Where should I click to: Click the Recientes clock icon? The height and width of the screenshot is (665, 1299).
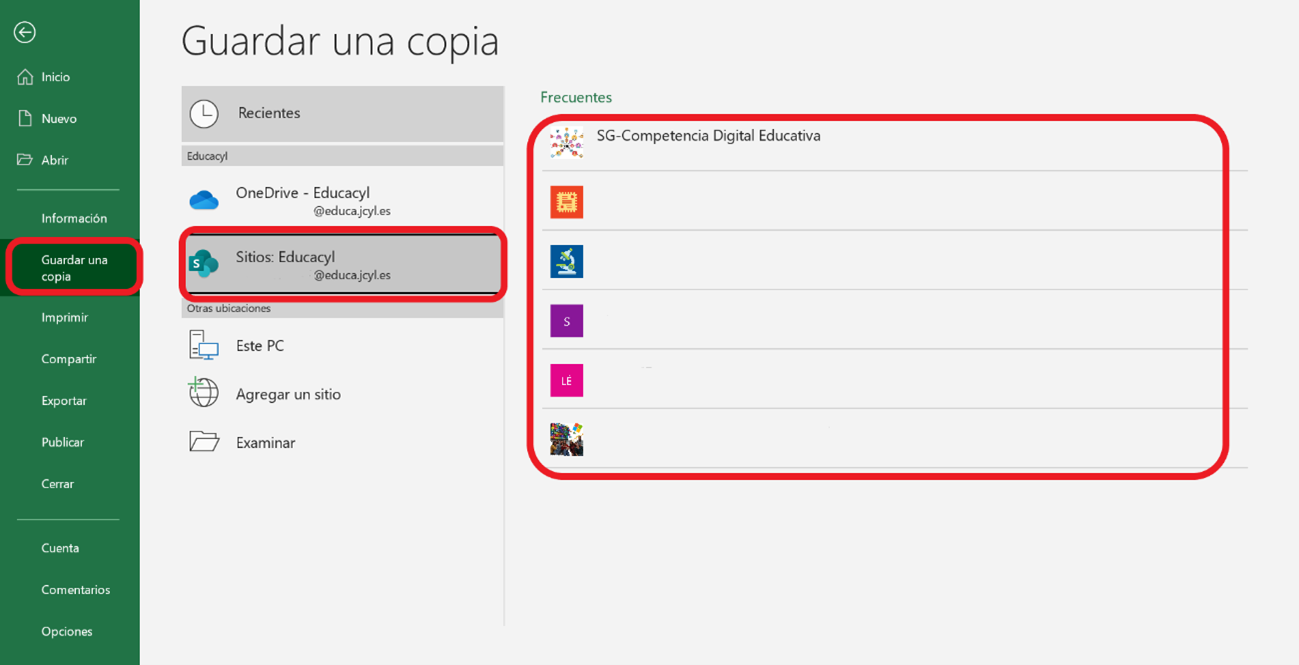pyautogui.click(x=204, y=113)
